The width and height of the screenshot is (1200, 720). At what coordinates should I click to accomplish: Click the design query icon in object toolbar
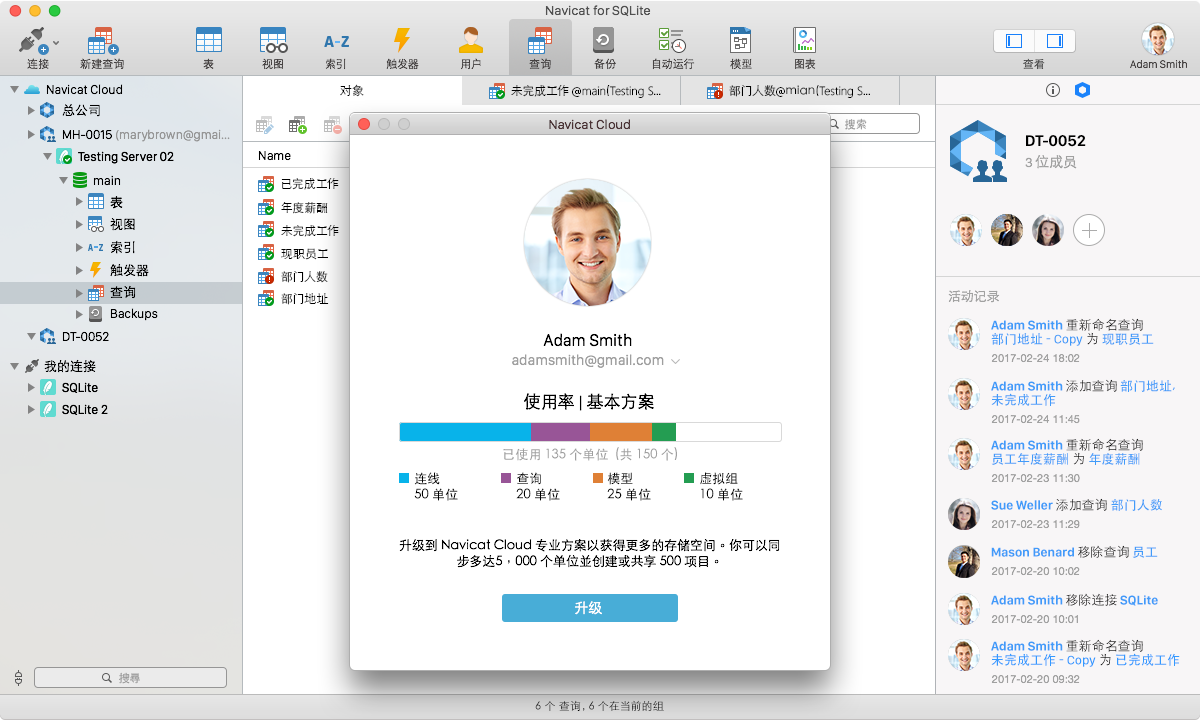(x=265, y=125)
